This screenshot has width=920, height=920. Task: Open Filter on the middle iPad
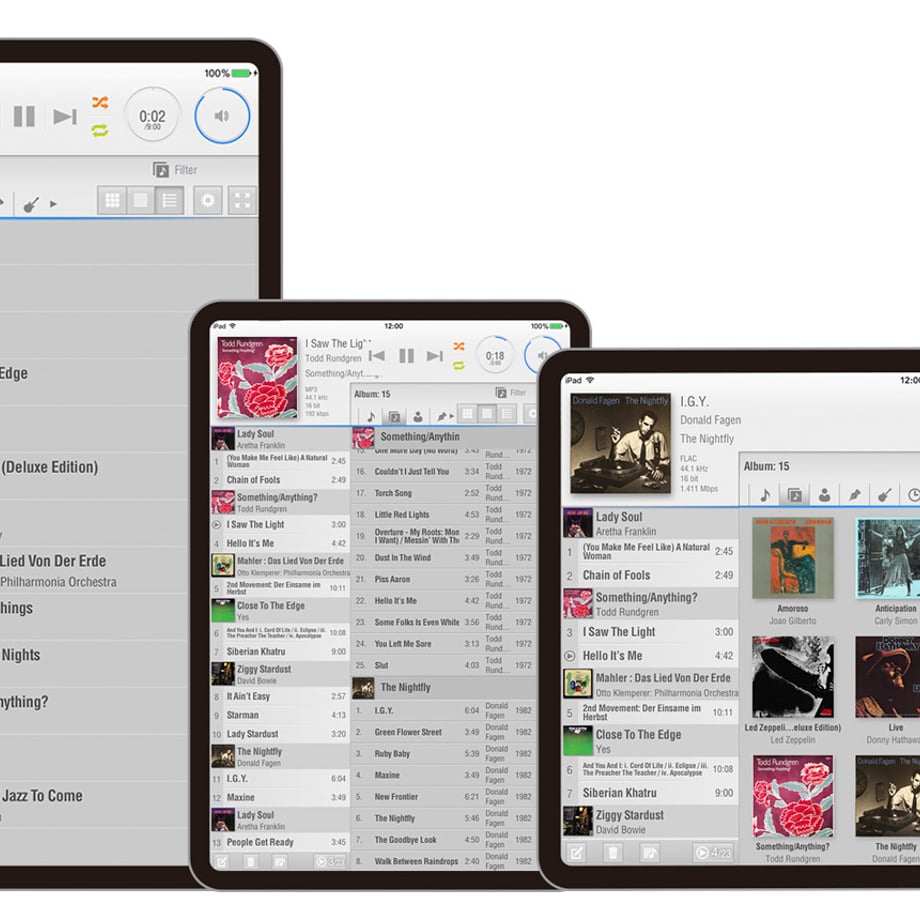click(x=511, y=393)
